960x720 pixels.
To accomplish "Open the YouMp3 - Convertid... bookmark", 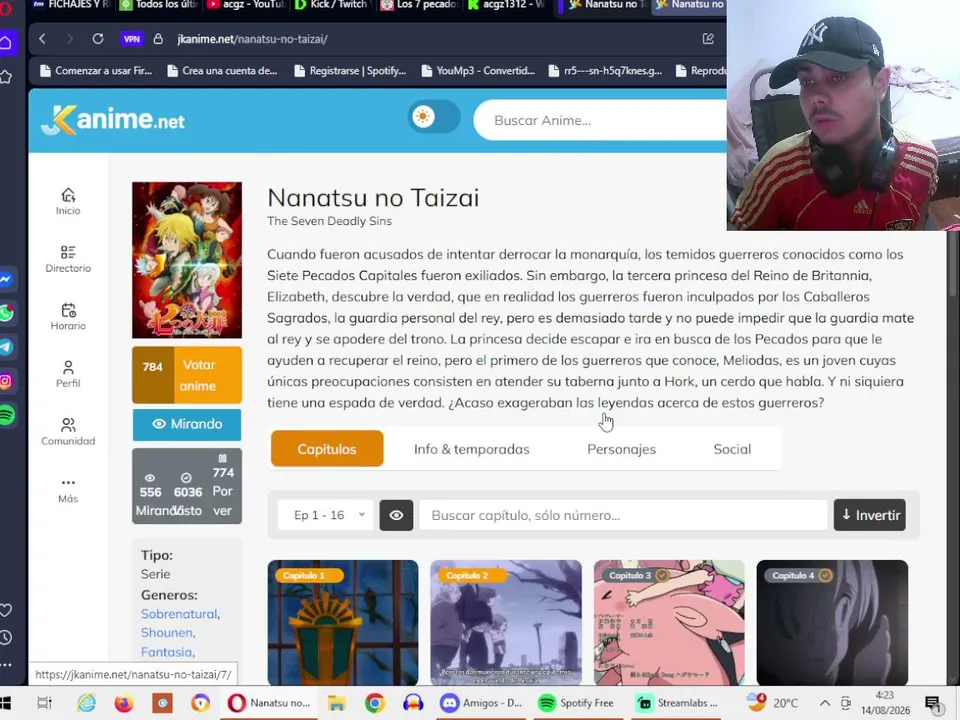I will coord(478,71).
